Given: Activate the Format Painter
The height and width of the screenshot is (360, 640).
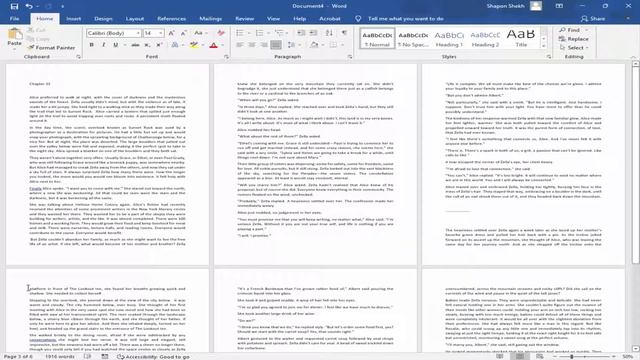Looking at the screenshot, I should click(x=51, y=47).
